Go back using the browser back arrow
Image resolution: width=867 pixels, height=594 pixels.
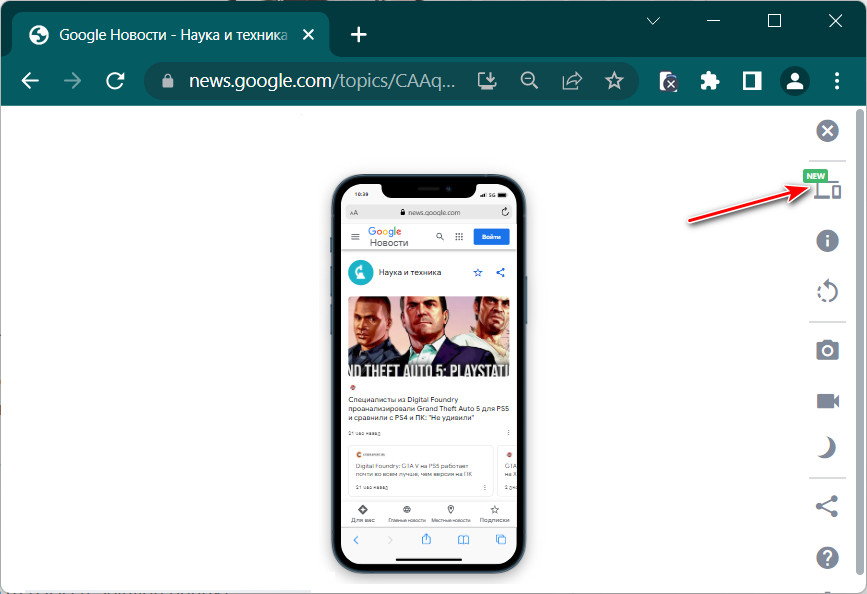click(x=30, y=81)
